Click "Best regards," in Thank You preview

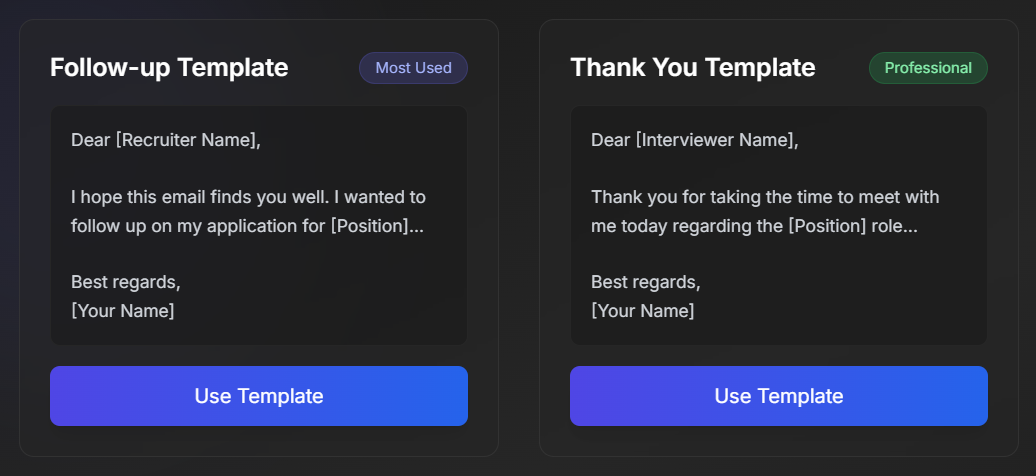click(x=646, y=282)
